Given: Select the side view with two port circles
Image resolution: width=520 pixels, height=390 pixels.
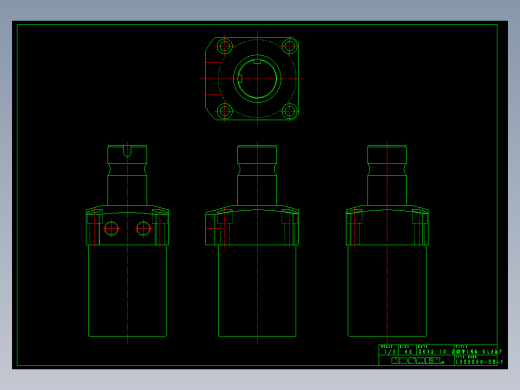Looking at the screenshot, I should (127, 242).
